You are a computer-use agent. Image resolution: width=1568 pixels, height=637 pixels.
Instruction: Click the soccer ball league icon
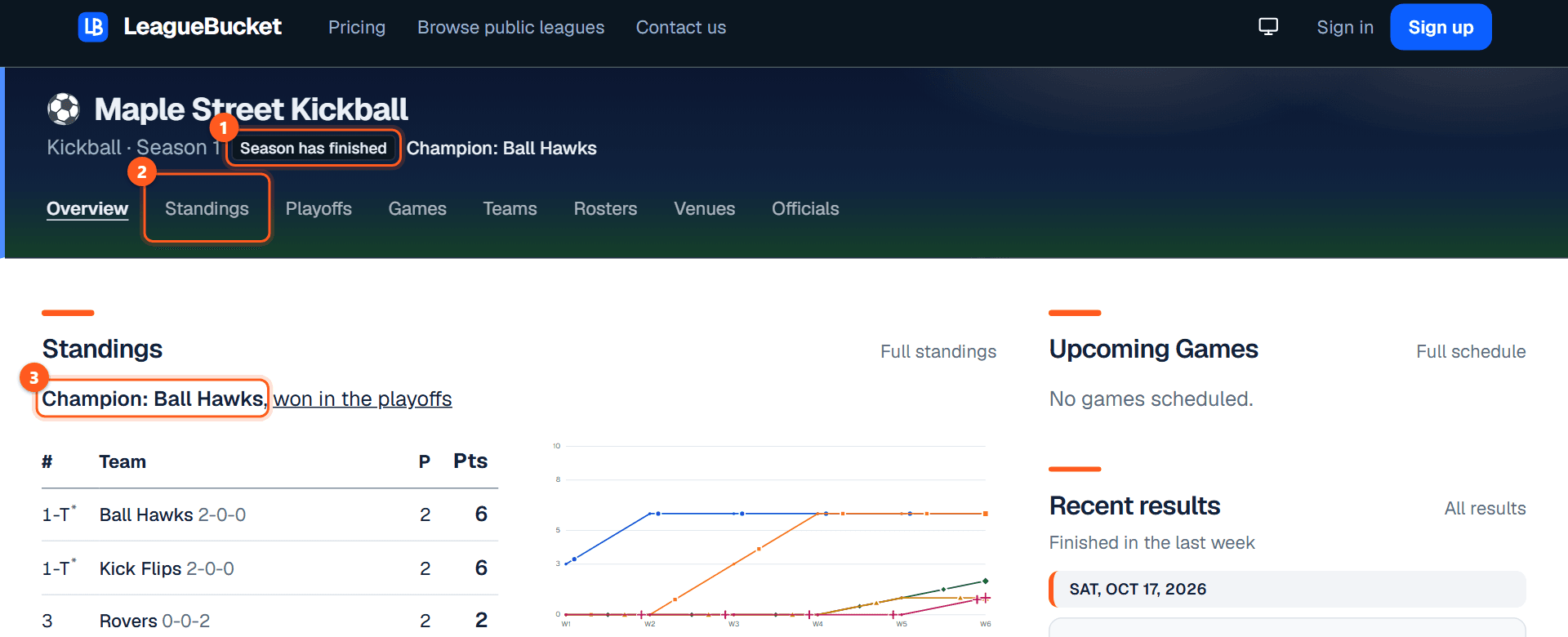pyautogui.click(x=64, y=109)
